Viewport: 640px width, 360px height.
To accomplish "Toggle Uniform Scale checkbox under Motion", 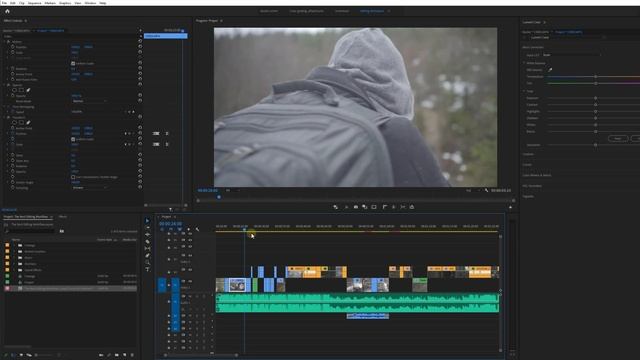I will pyautogui.click(x=73, y=63).
